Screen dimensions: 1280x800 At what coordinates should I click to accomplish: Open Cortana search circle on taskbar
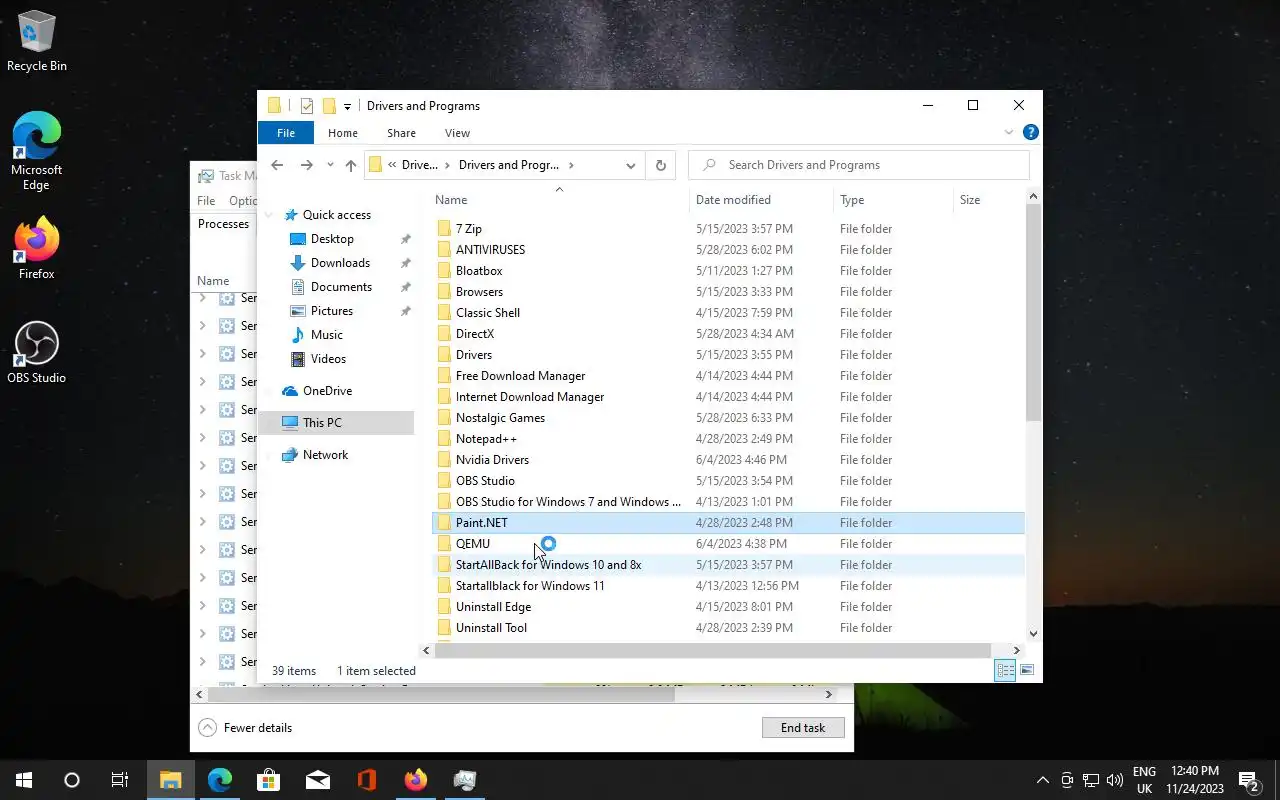pyautogui.click(x=72, y=780)
